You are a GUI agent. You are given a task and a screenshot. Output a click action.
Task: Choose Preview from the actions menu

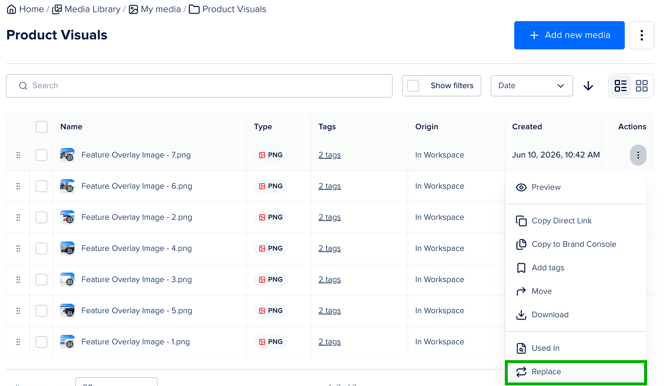(576, 187)
